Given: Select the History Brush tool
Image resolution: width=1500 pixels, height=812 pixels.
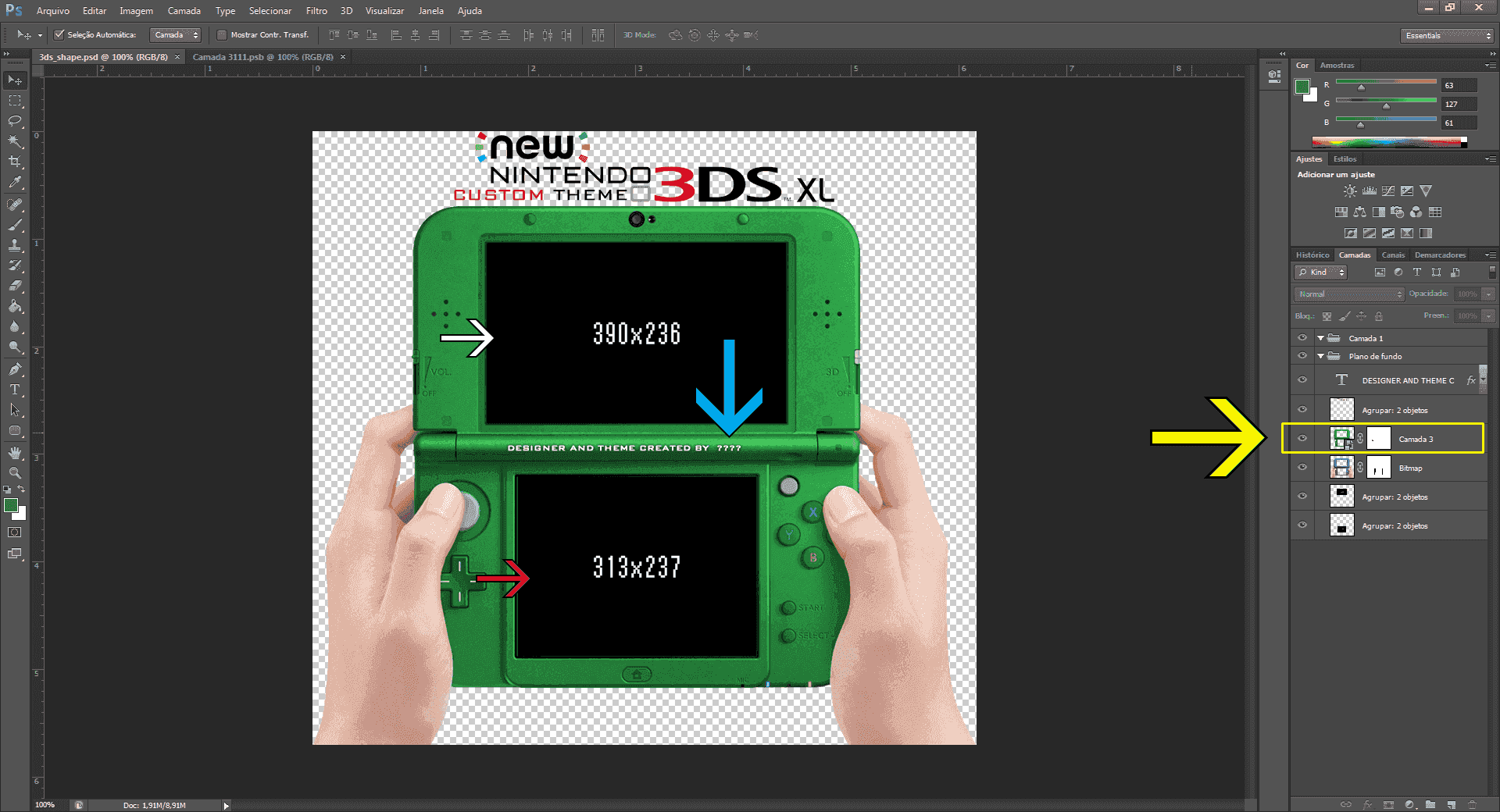Looking at the screenshot, I should [15, 265].
